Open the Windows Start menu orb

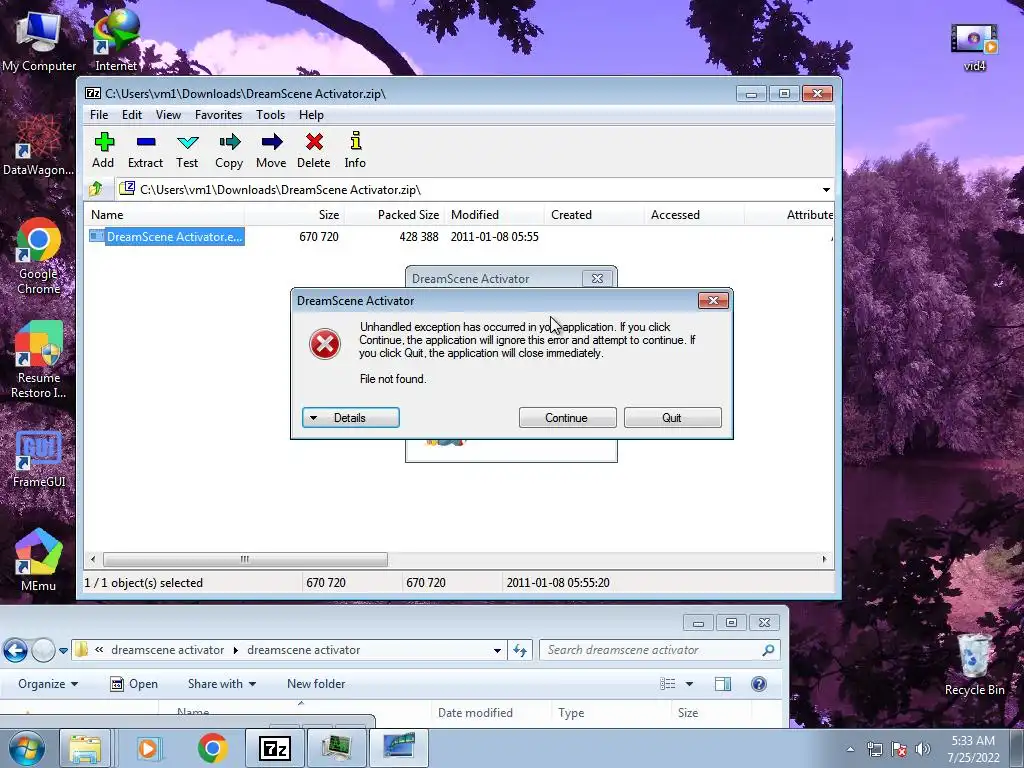point(27,748)
